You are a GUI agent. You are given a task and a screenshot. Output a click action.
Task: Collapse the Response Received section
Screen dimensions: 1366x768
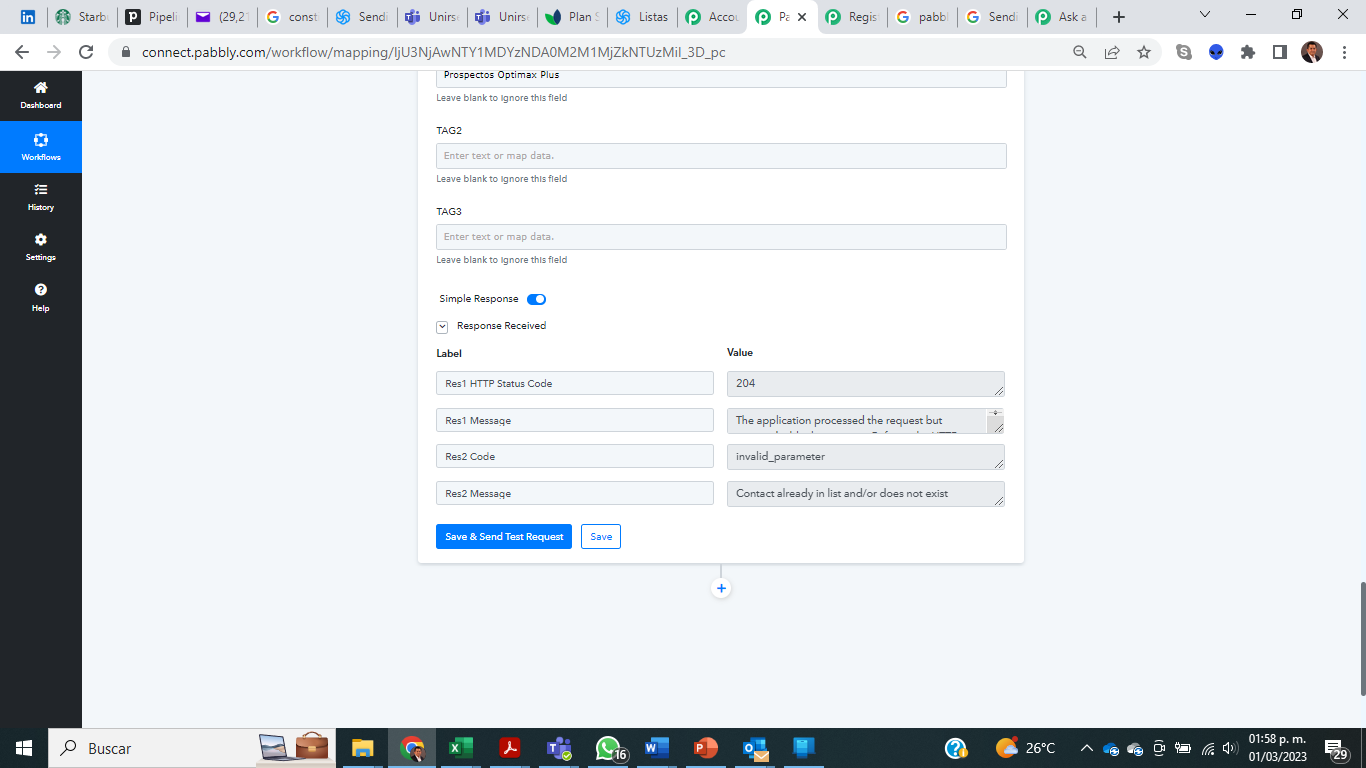[x=442, y=326]
